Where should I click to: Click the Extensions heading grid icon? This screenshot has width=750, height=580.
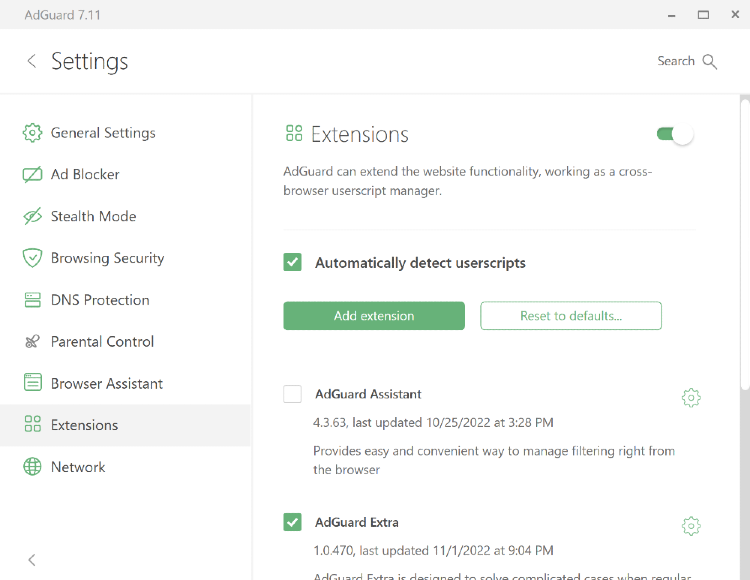(294, 133)
